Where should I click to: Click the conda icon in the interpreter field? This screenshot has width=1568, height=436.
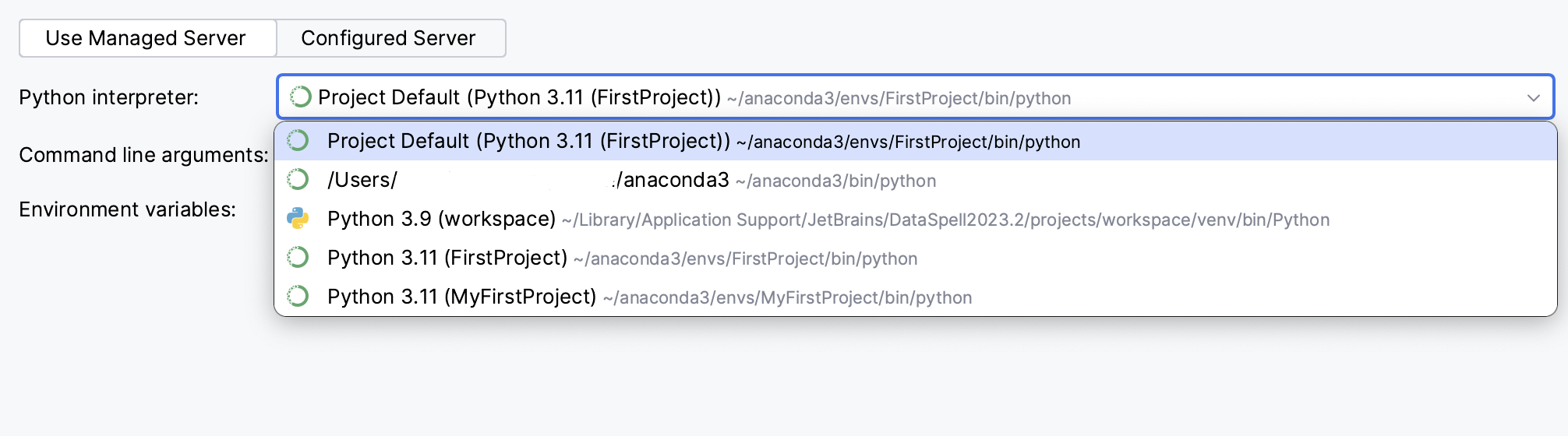(x=300, y=97)
